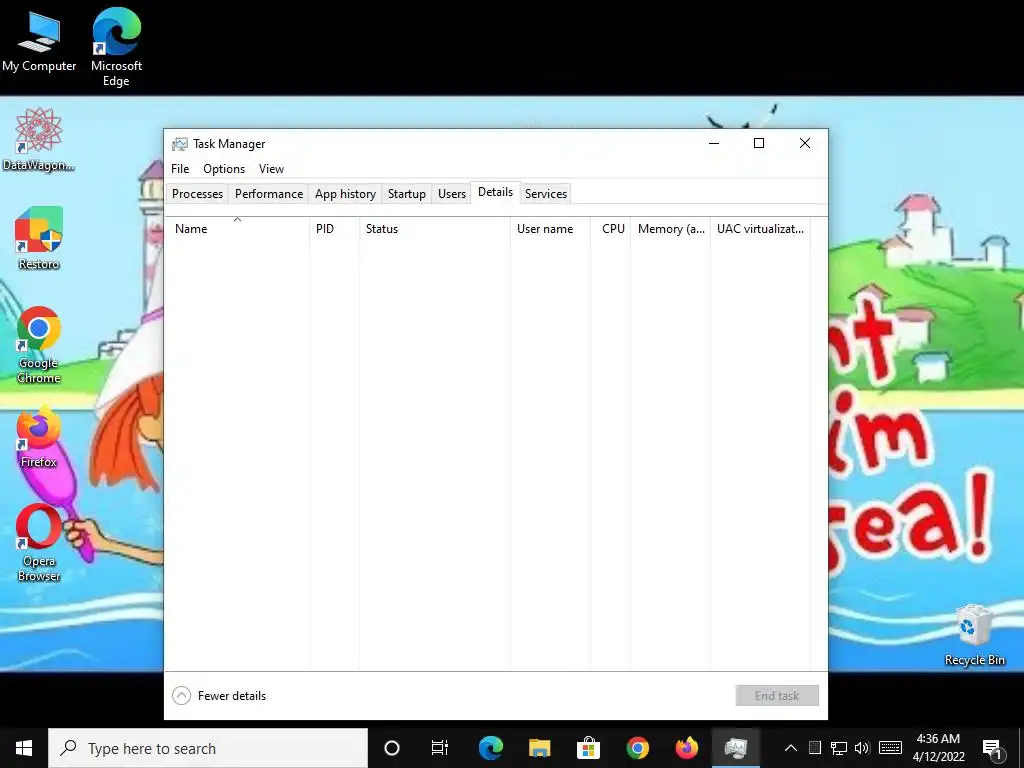Open the Windows Start menu
The height and width of the screenshot is (768, 1024).
(24, 748)
